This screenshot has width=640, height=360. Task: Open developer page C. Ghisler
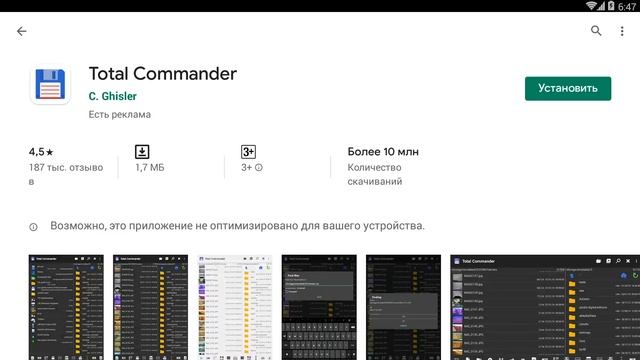tap(113, 96)
